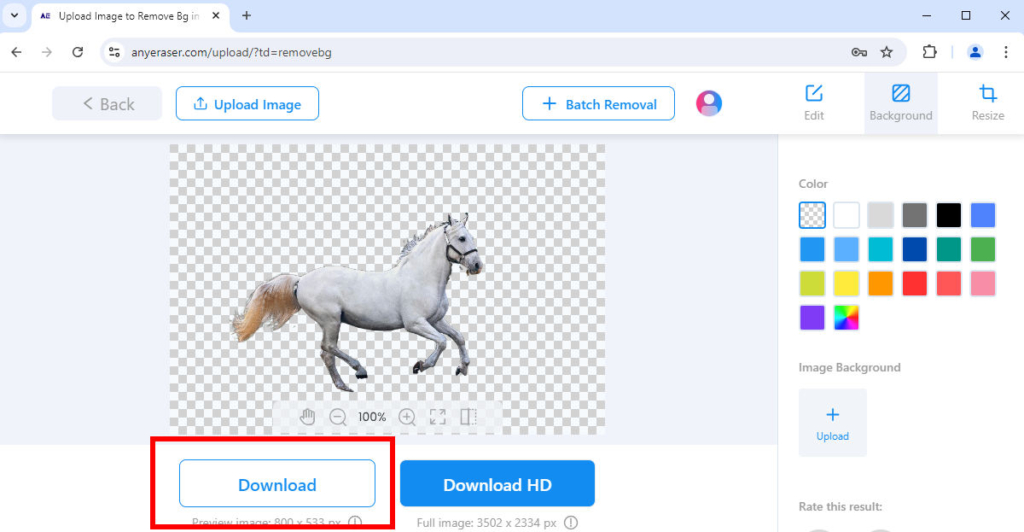The height and width of the screenshot is (532, 1024).
Task: Open the Resize tool
Action: [x=987, y=103]
